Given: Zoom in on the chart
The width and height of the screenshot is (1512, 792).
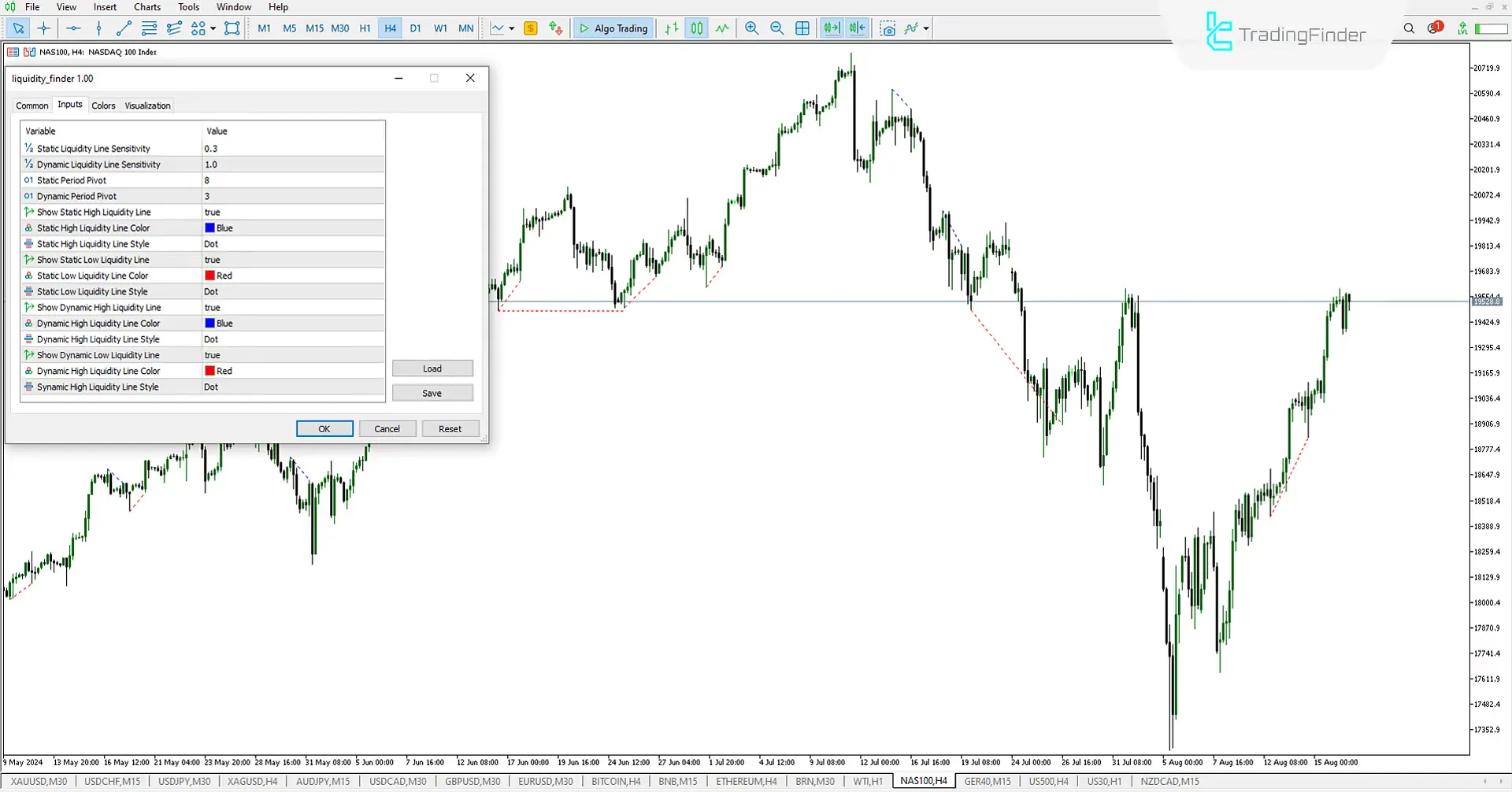Looking at the screenshot, I should tap(750, 28).
